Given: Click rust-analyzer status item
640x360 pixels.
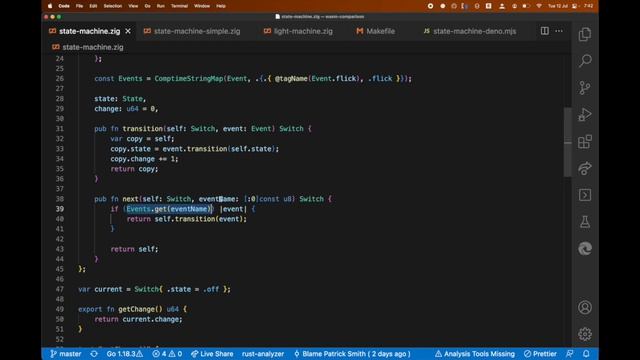Looking at the screenshot, I should (x=263, y=354).
